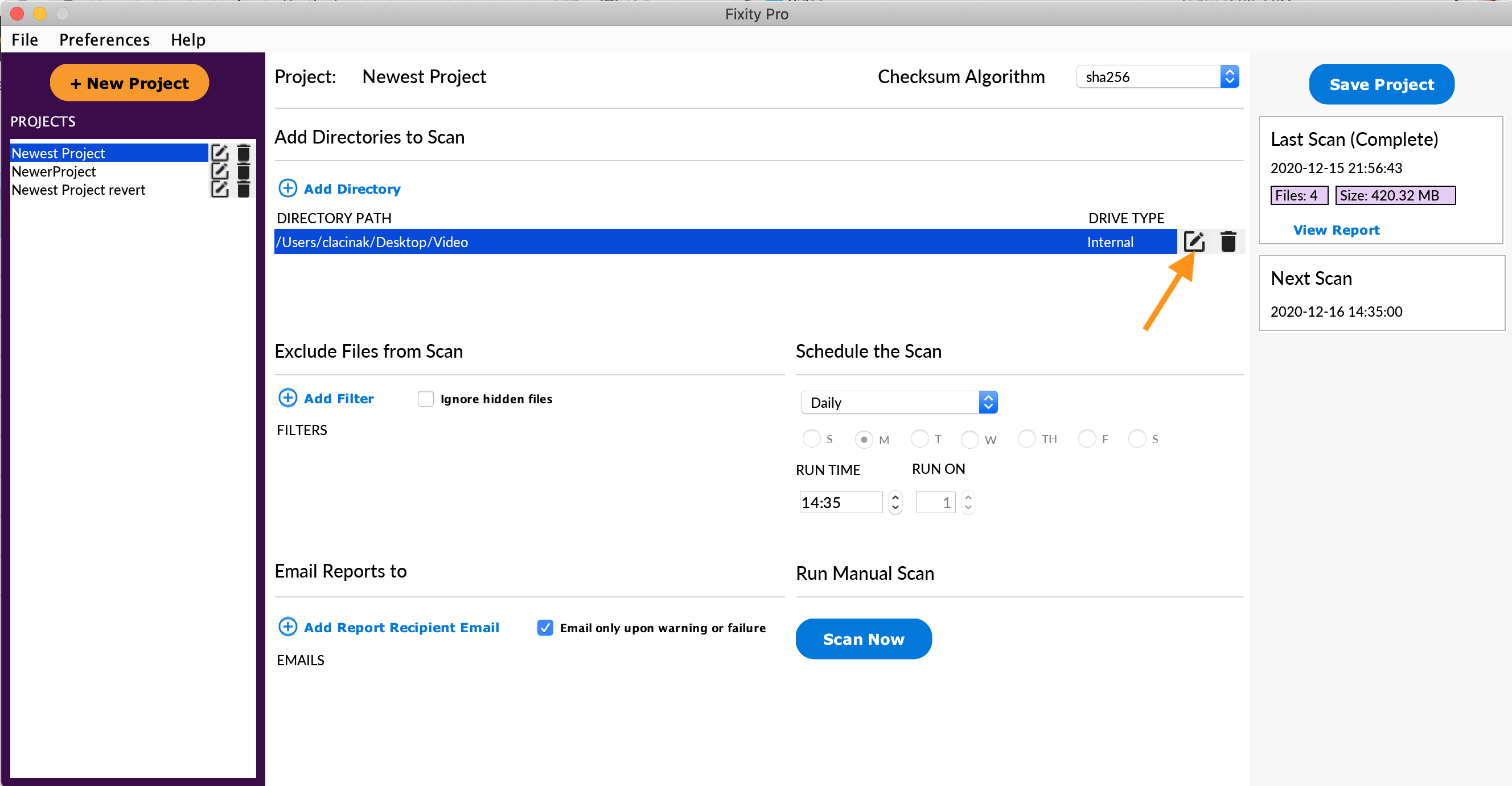
Task: Select the last S (Saturday) radio button
Action: (1137, 438)
